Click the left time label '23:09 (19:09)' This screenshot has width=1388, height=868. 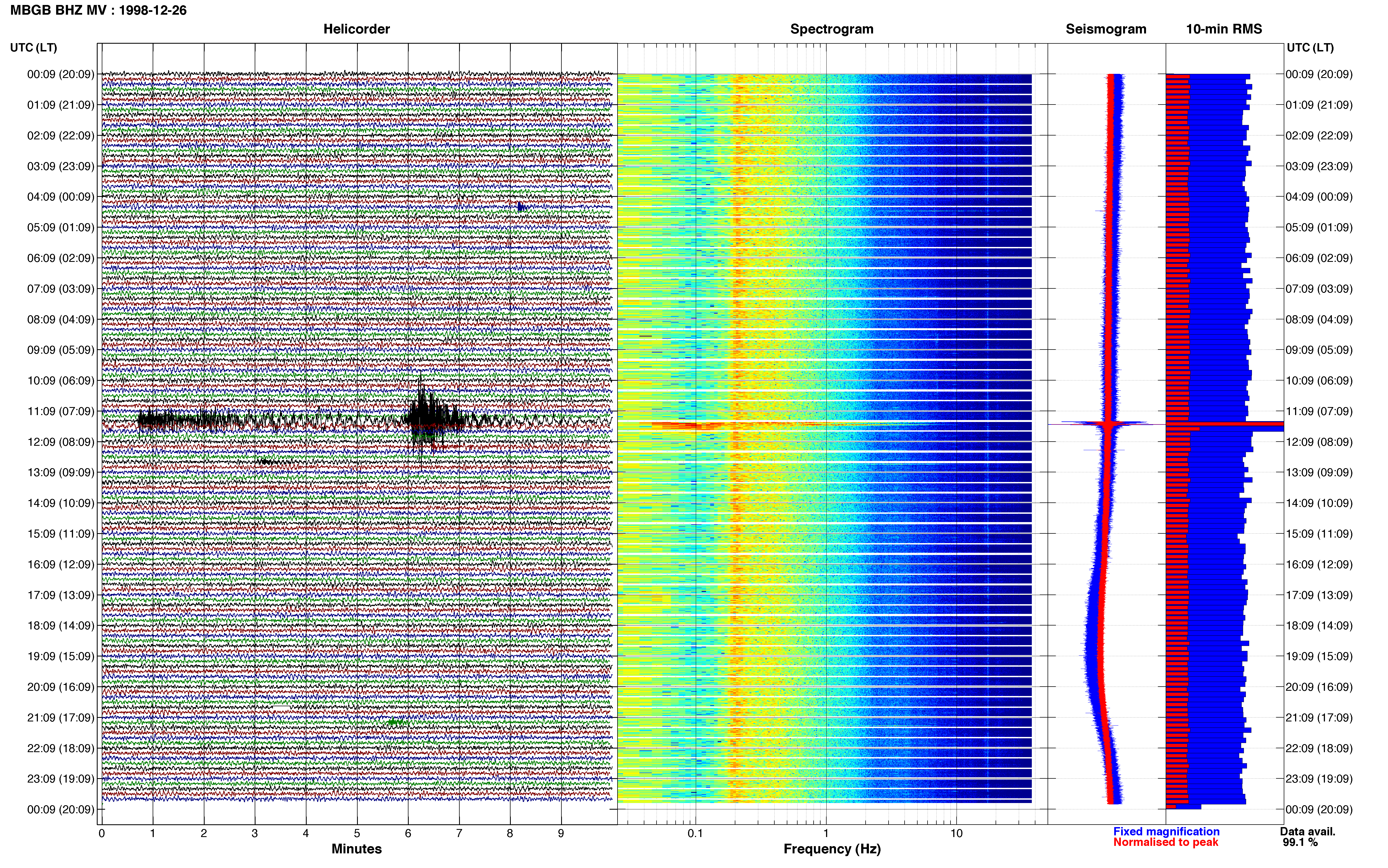[61, 779]
